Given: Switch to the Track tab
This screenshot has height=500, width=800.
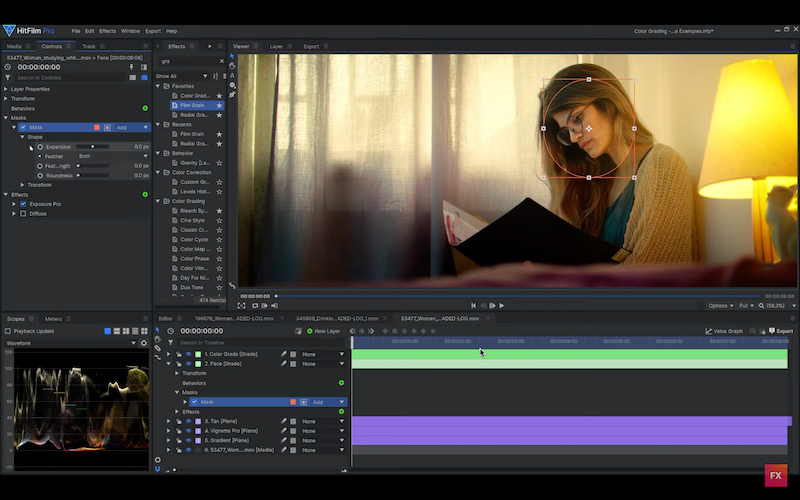Looking at the screenshot, I should tap(89, 46).
